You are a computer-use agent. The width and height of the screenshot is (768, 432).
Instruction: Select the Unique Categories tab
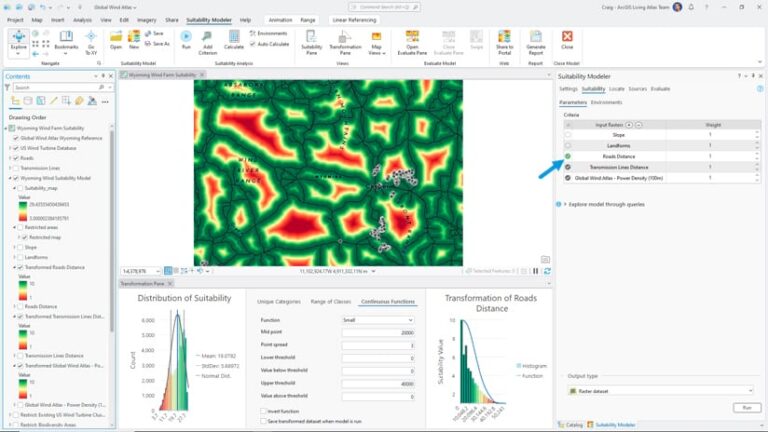point(279,302)
